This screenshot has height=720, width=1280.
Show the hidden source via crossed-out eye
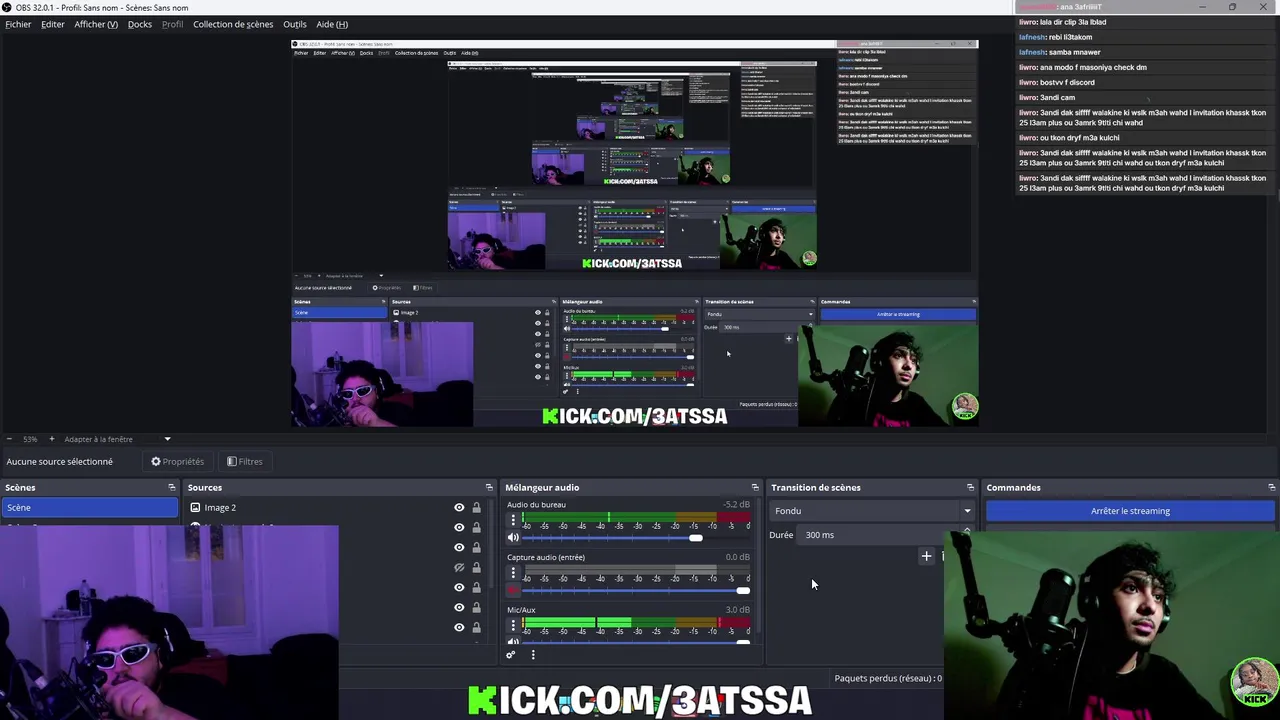[459, 567]
